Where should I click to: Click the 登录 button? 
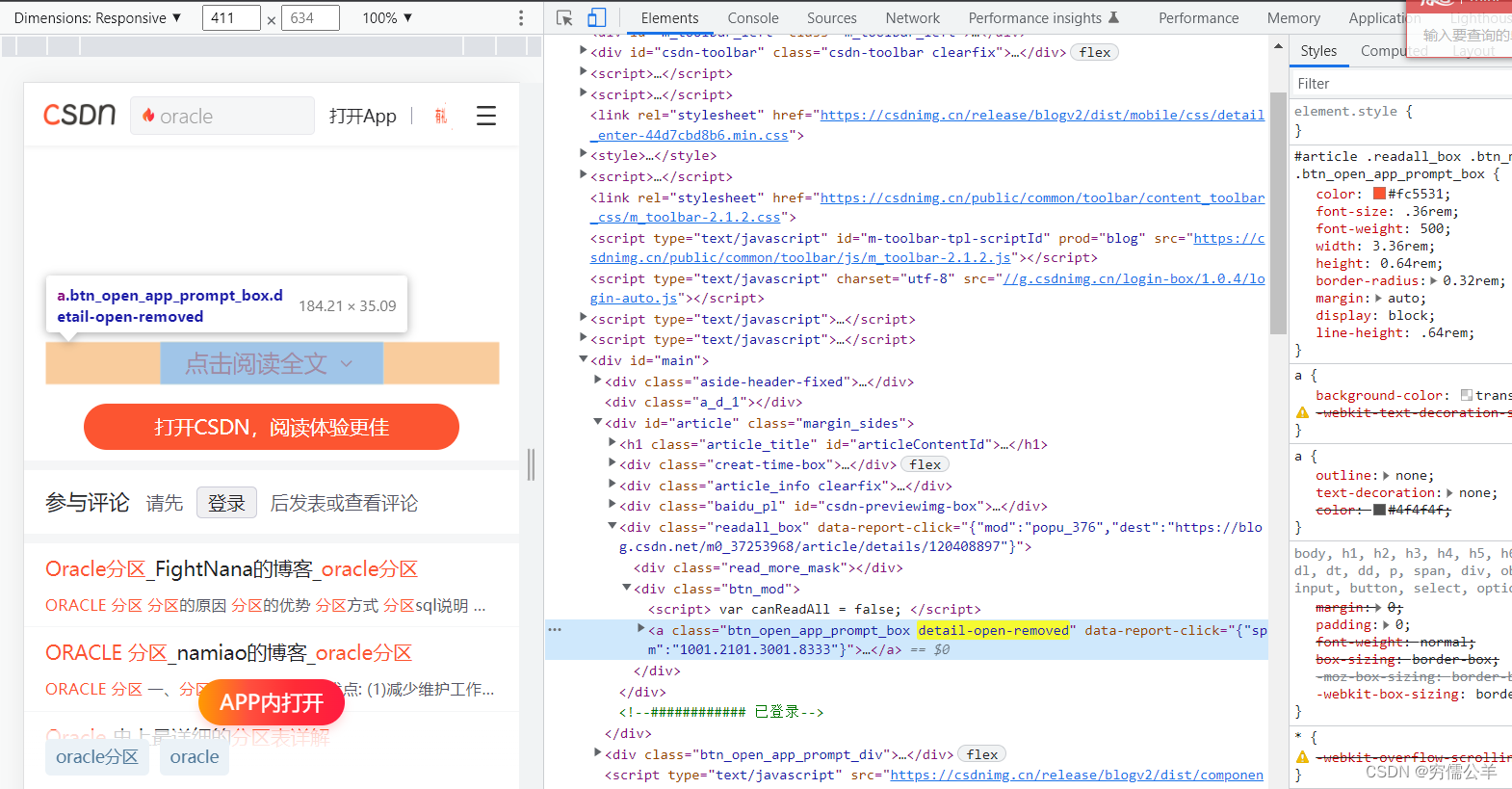click(x=226, y=503)
